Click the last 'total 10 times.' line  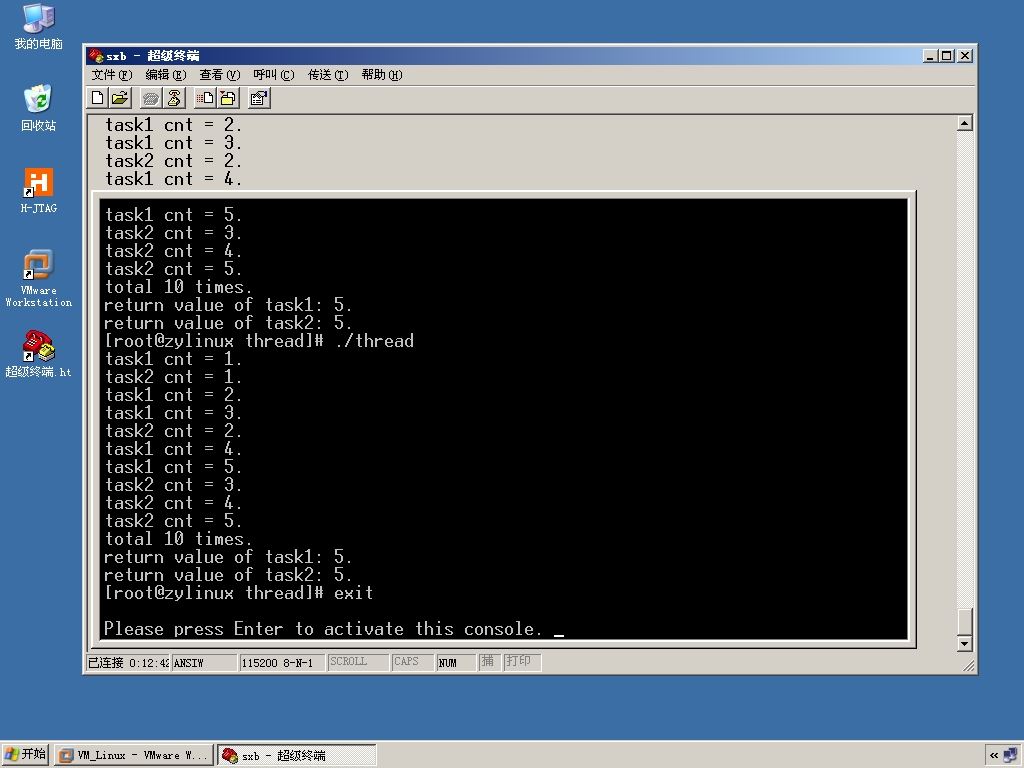[178, 539]
